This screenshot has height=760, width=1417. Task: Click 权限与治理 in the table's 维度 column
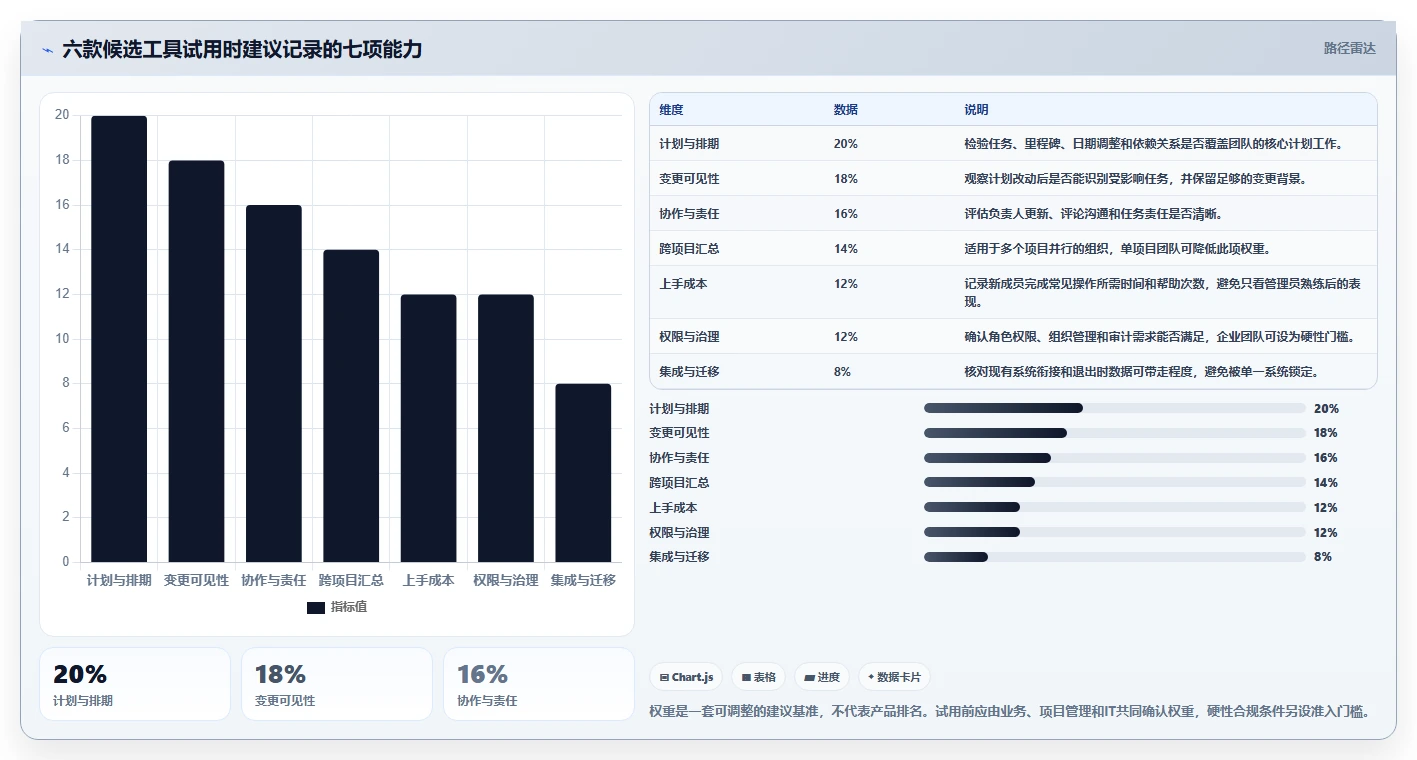pos(689,337)
